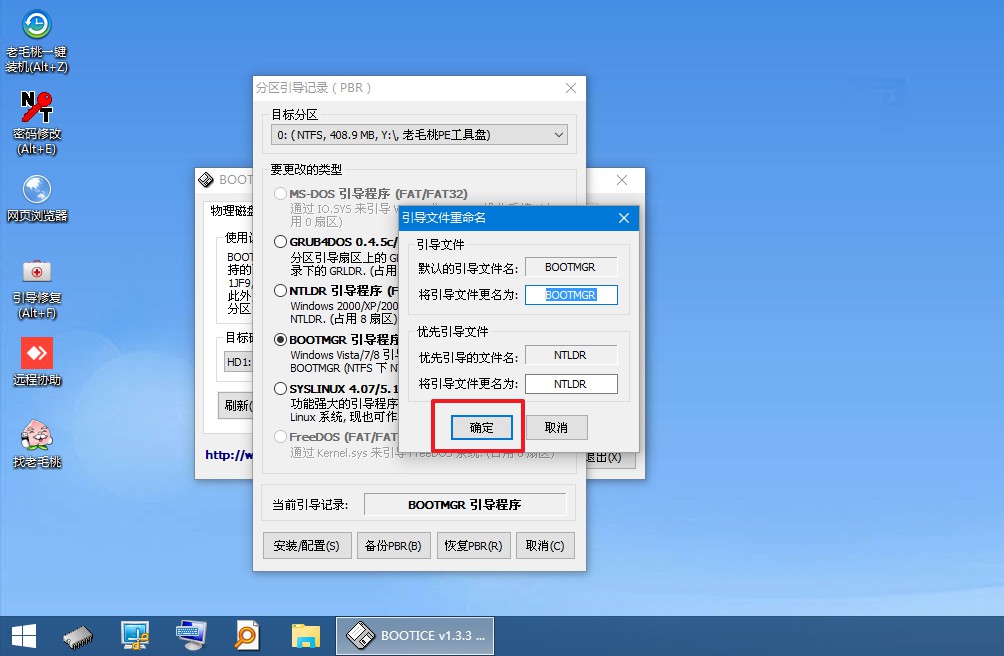Click the 备份PBR(B) button
The height and width of the screenshot is (656, 1004).
coord(393,545)
